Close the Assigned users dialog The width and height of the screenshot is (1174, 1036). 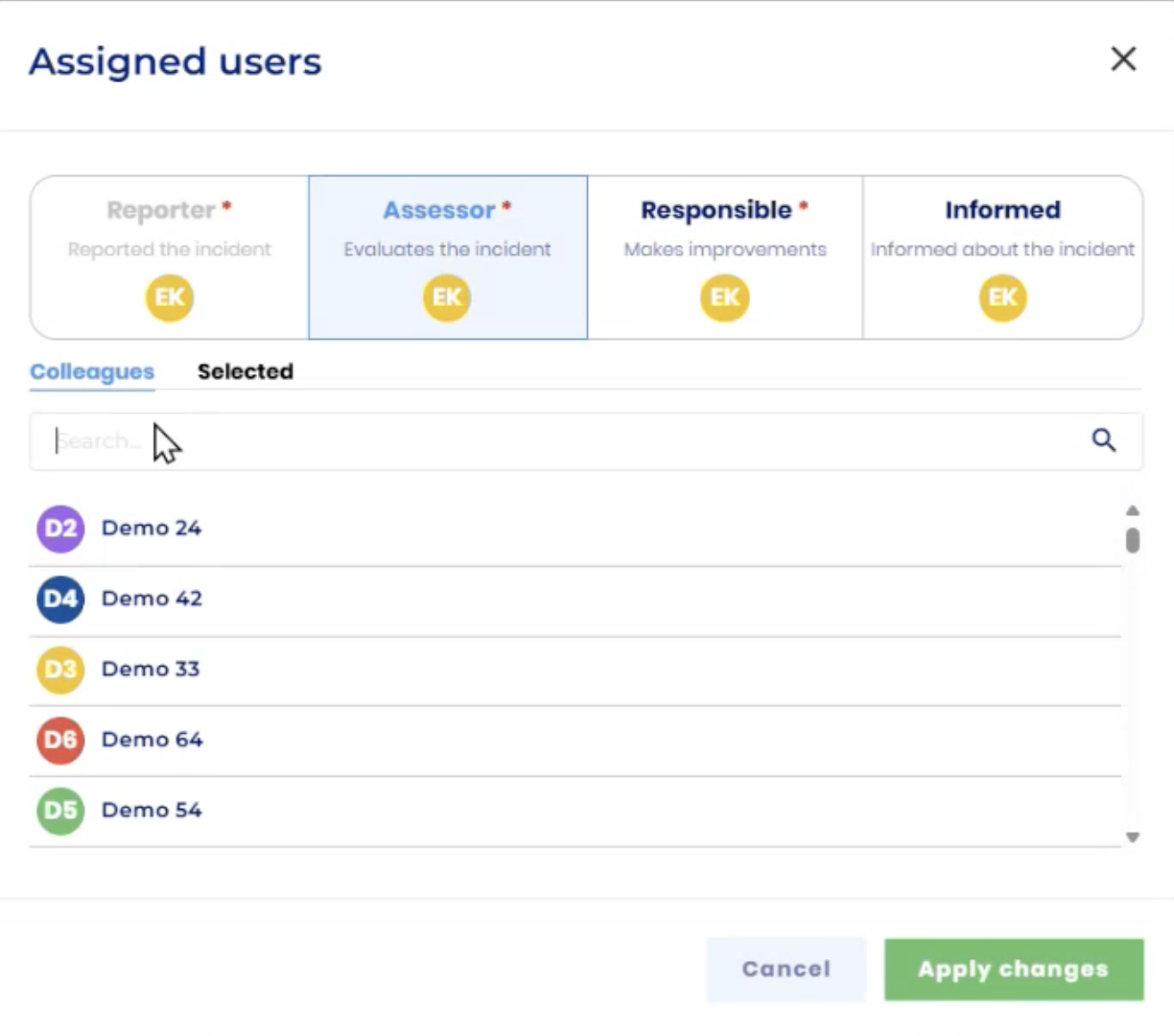tap(1123, 59)
